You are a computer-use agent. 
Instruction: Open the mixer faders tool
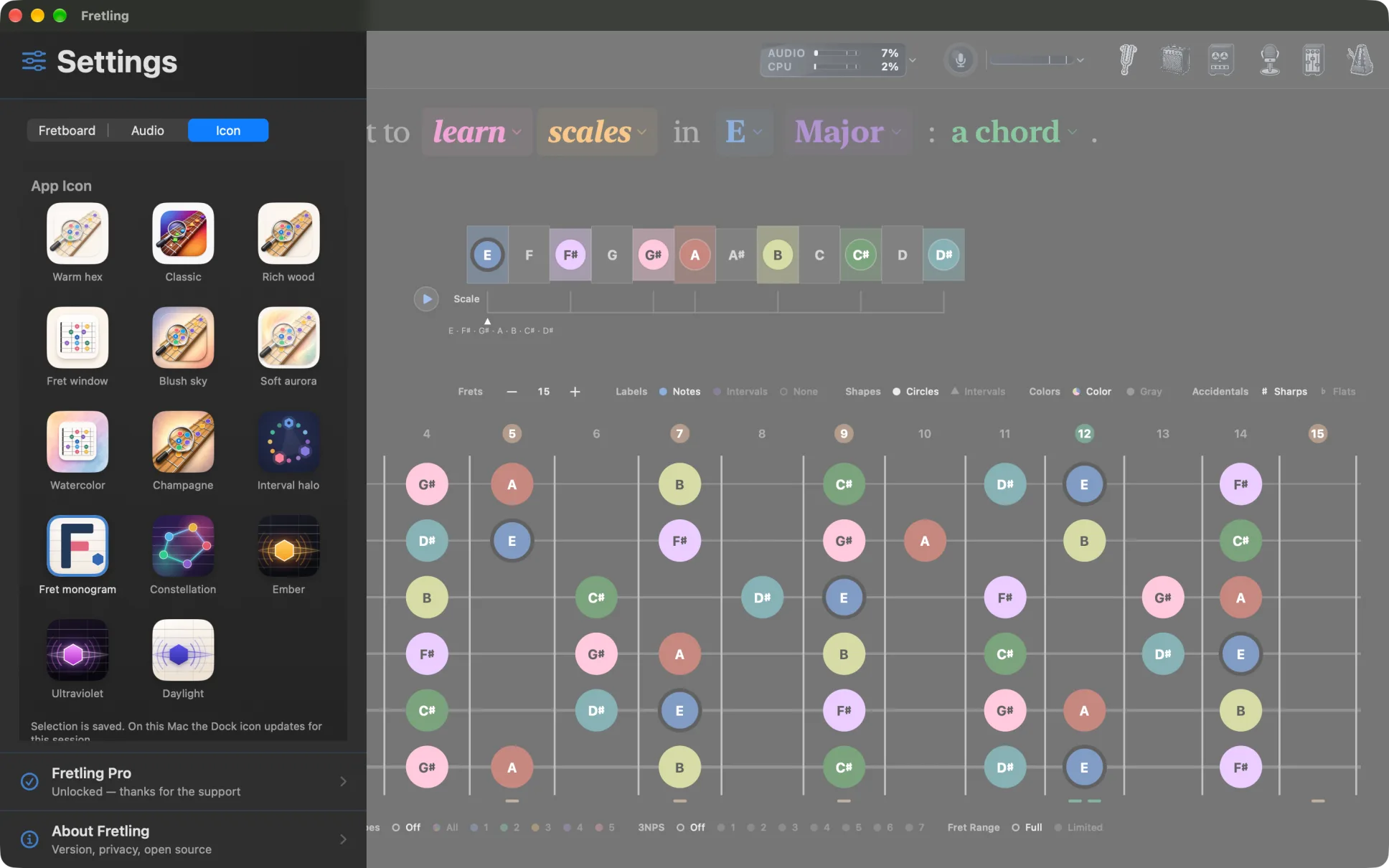click(1313, 60)
